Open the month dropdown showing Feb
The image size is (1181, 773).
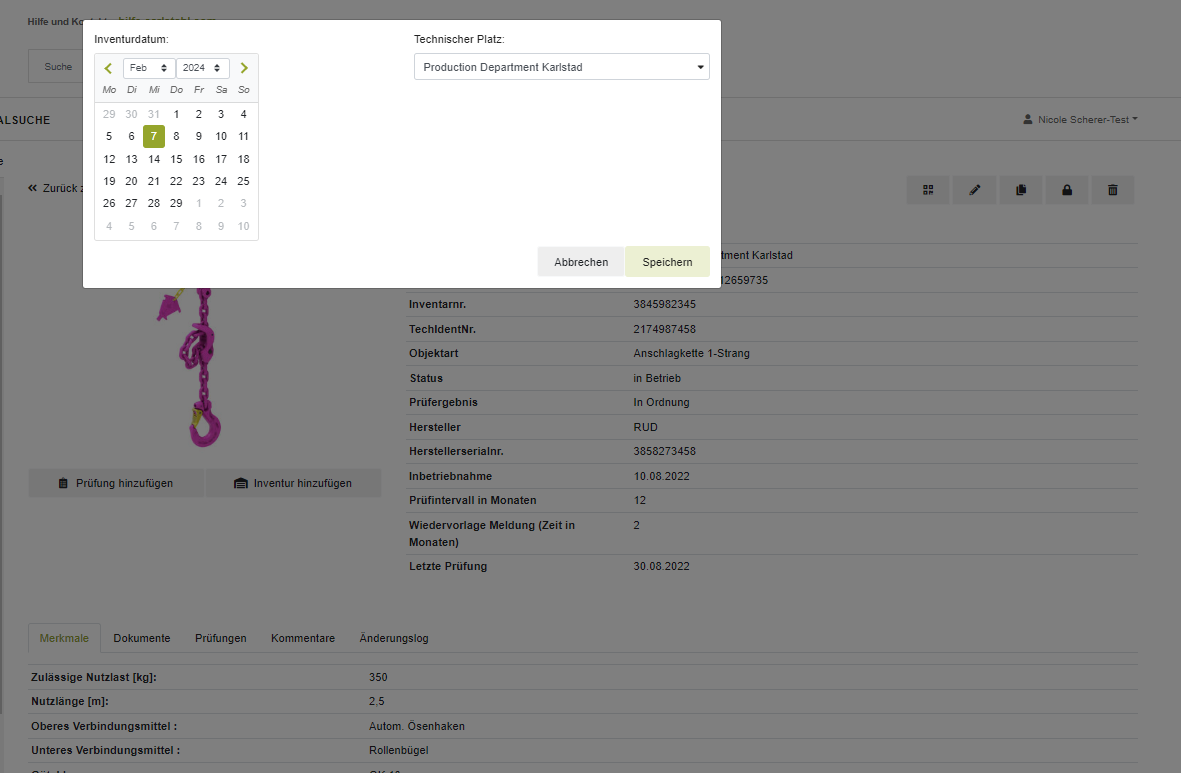[149, 68]
